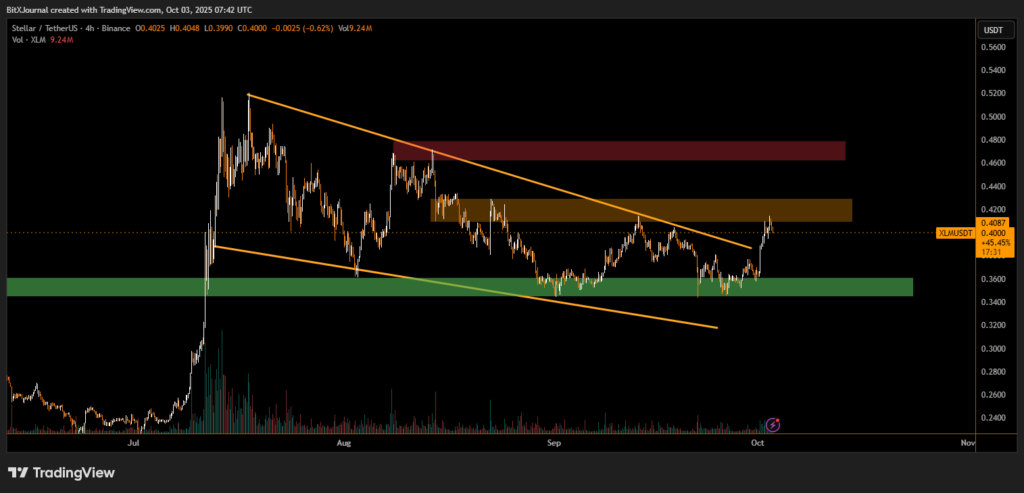Click the Aug label on time axis
The image size is (1024, 493).
(344, 440)
